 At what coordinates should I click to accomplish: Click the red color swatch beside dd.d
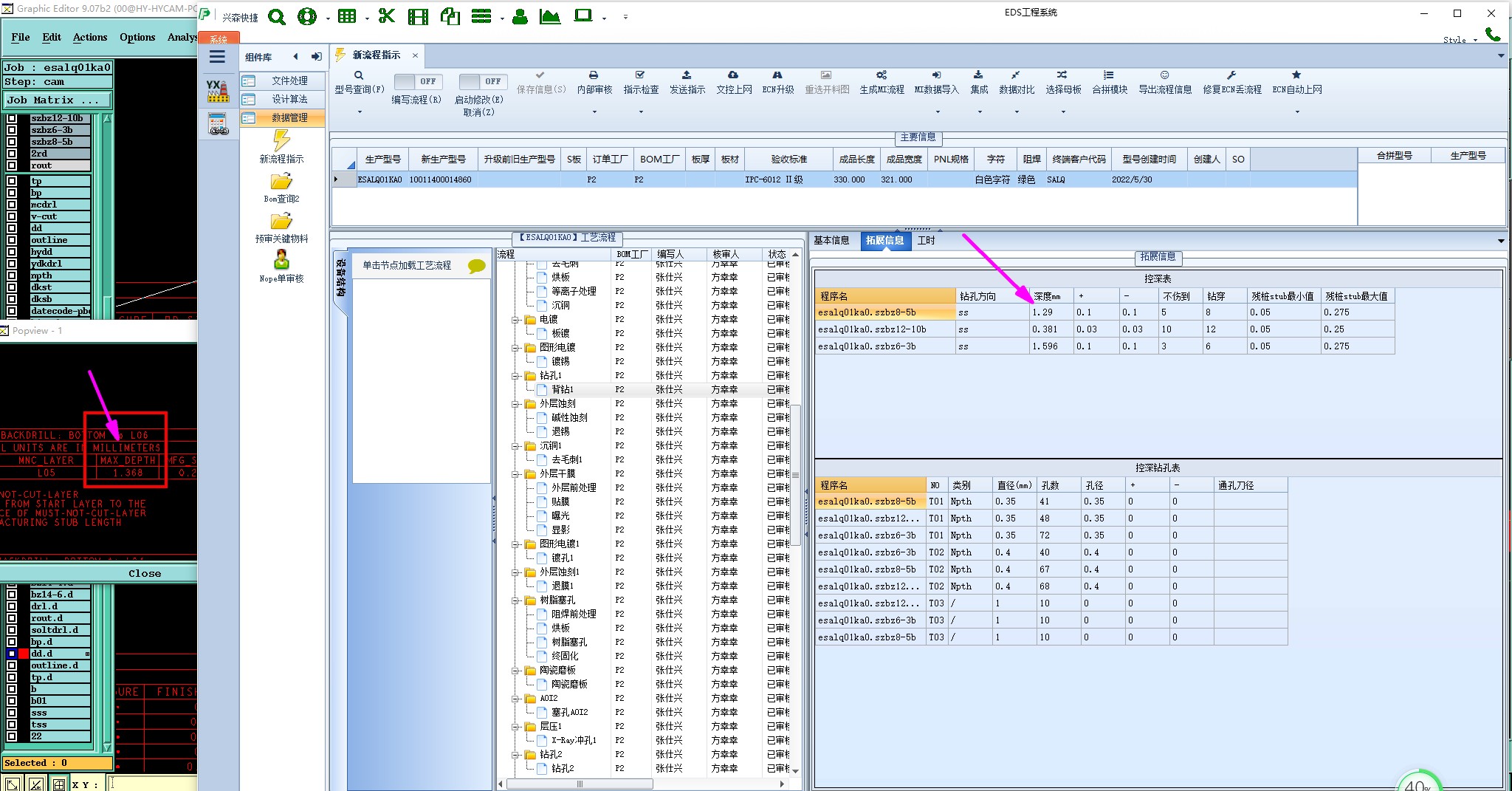24,654
